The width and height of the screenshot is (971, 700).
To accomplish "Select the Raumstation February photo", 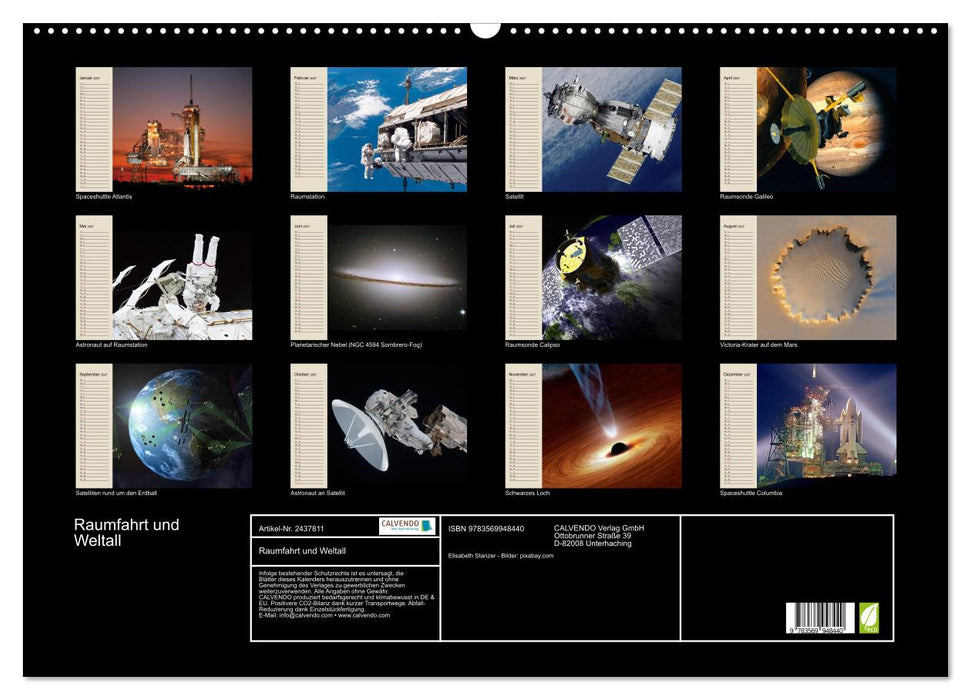I will click(397, 129).
